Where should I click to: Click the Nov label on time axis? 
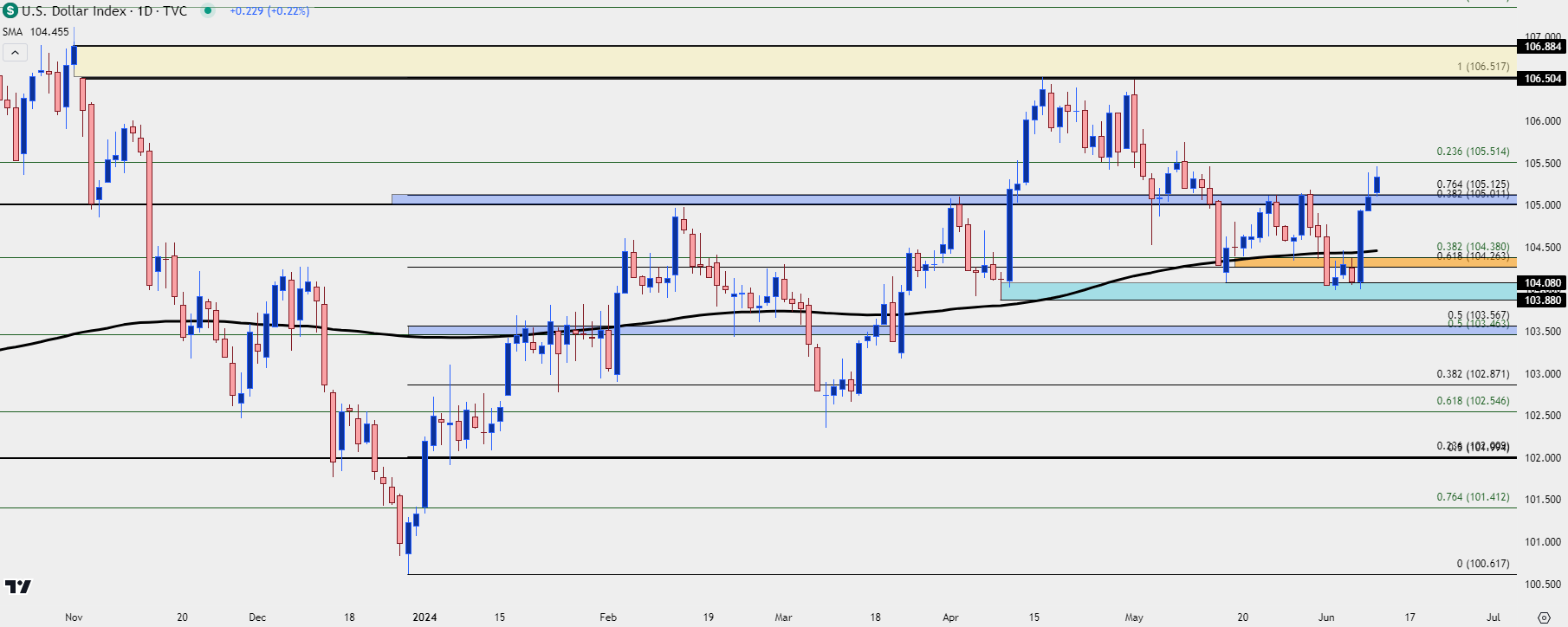point(74,617)
